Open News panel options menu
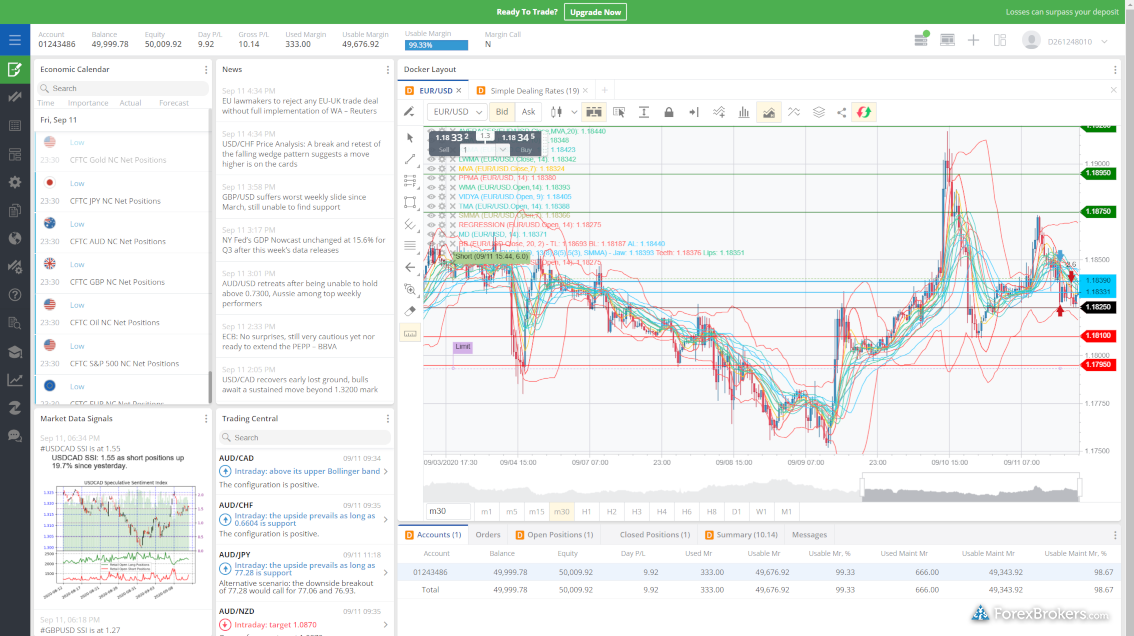The height and width of the screenshot is (636, 1134). coord(388,70)
